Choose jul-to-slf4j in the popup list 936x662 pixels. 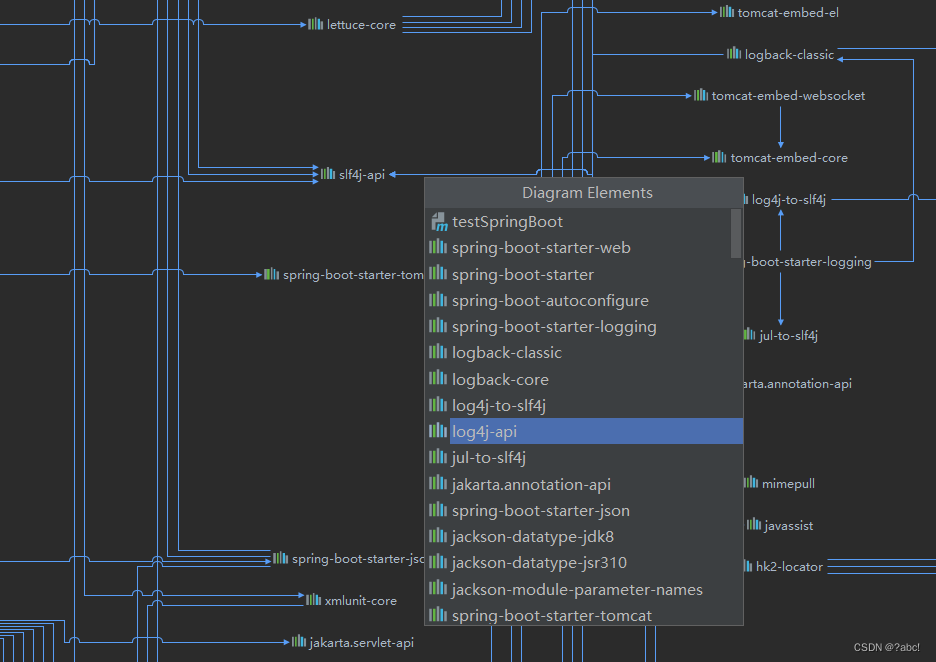[x=586, y=457]
